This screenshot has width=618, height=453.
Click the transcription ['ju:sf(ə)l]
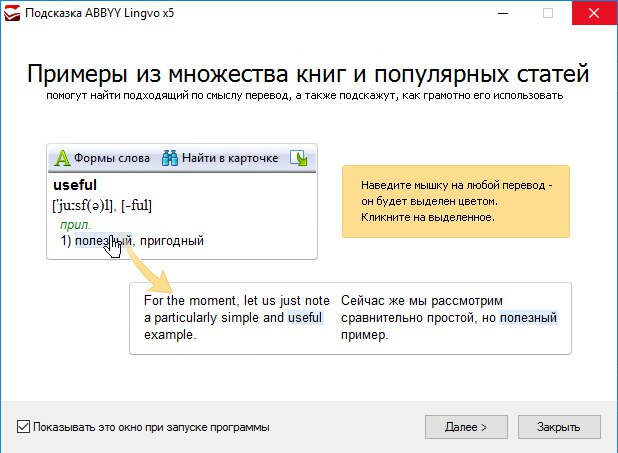(84, 205)
